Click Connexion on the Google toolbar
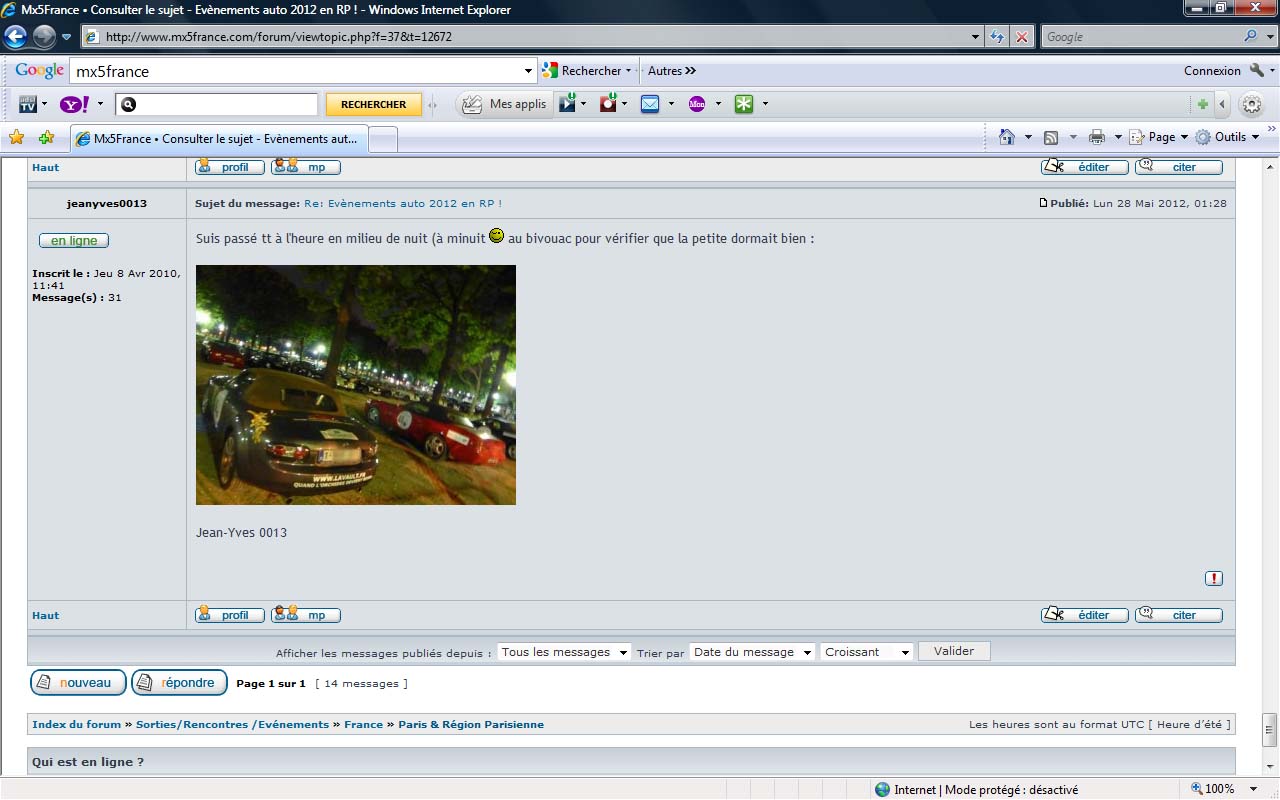This screenshot has height=800, width=1280. point(1212,71)
